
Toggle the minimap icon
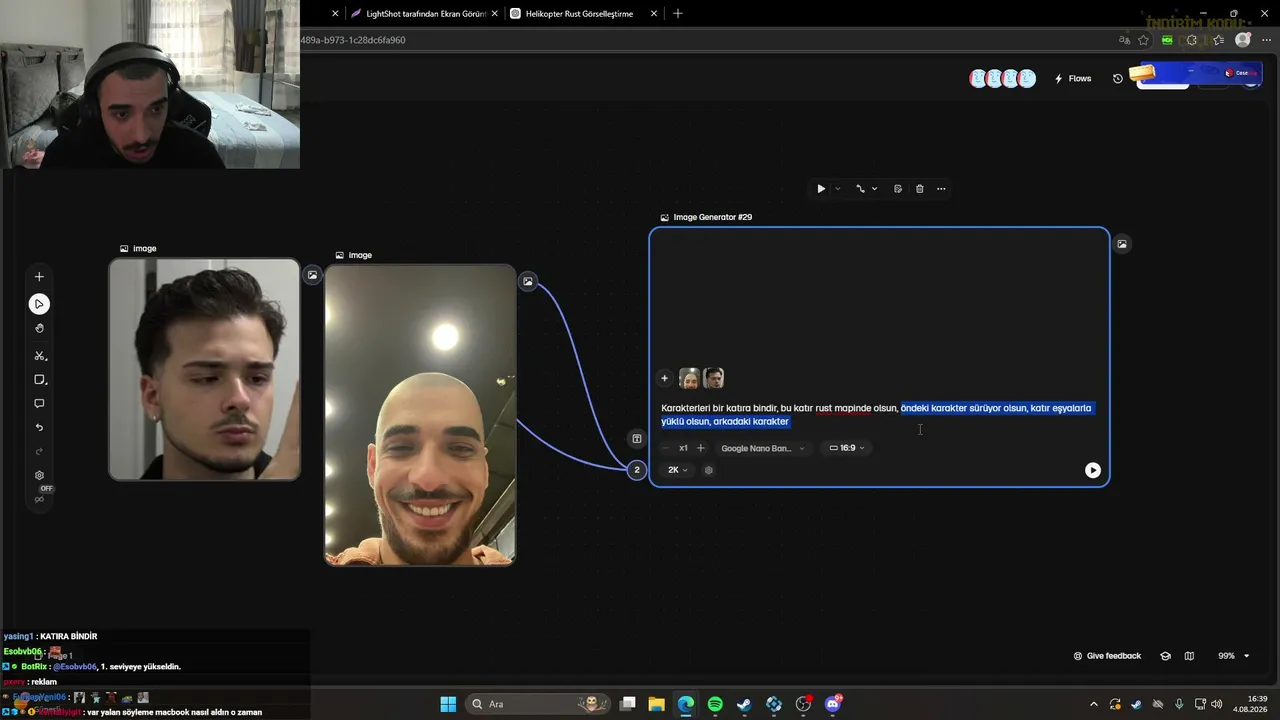tap(1189, 656)
